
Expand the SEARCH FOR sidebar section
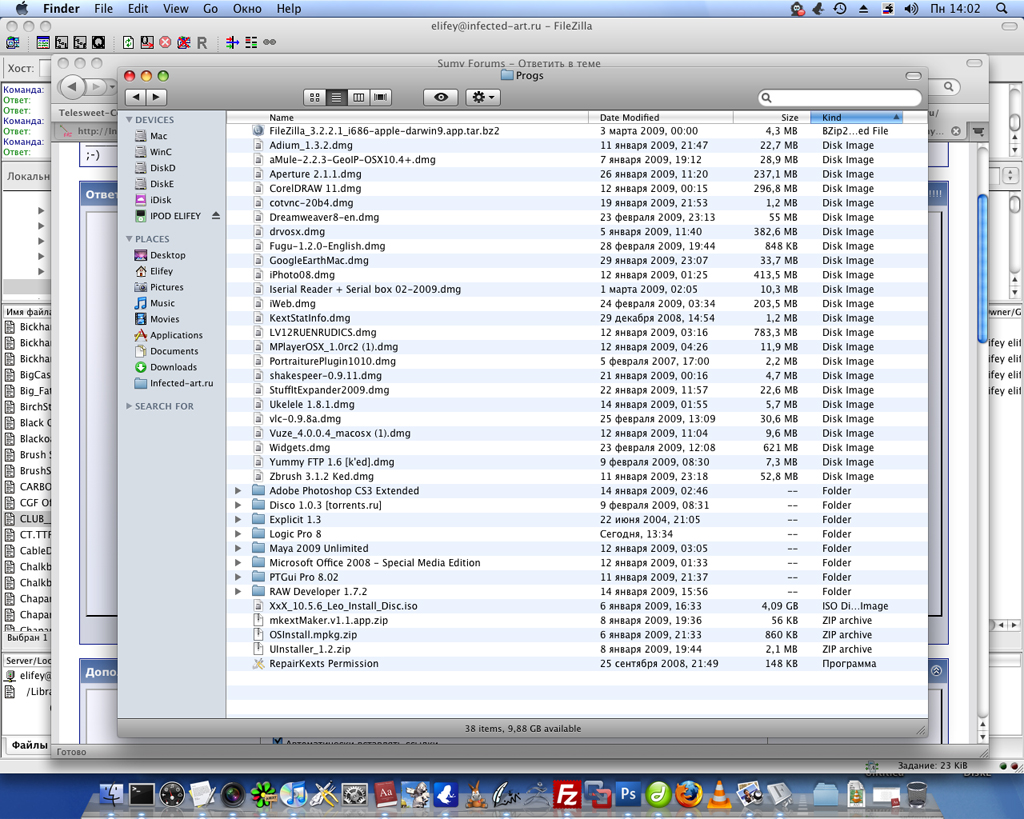(129, 406)
